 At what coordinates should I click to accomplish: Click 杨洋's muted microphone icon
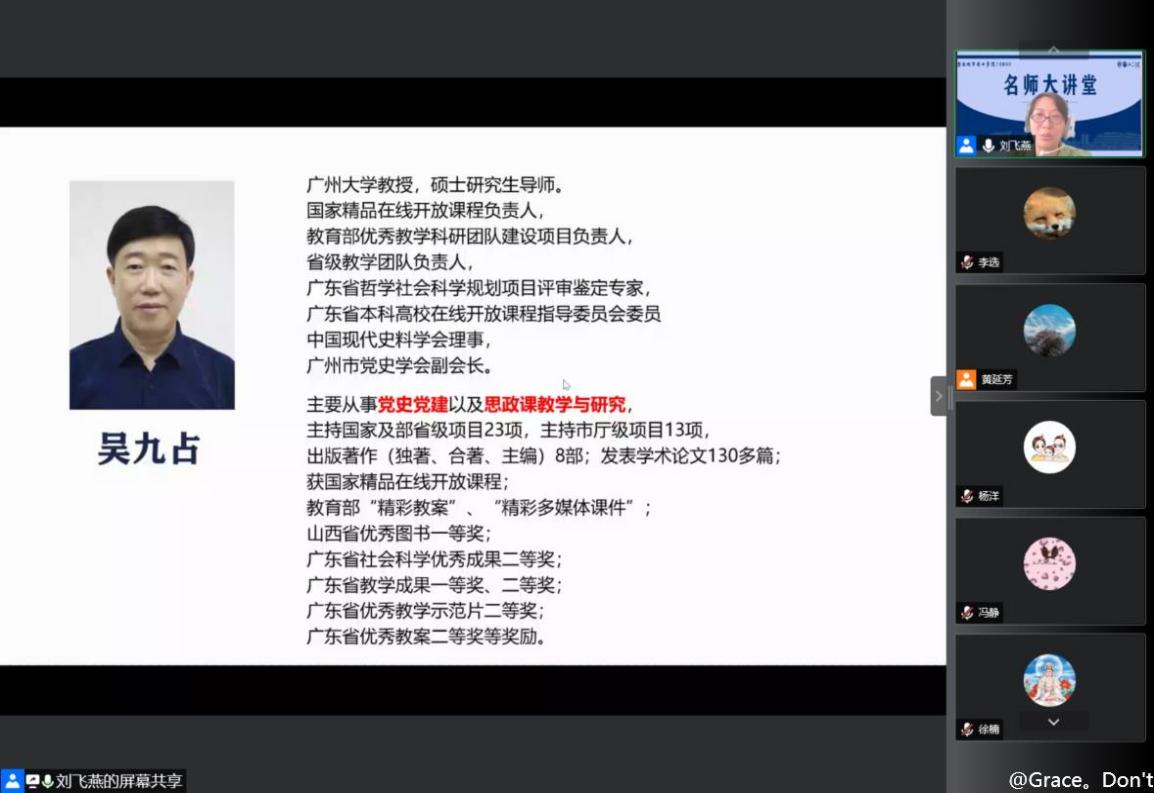click(x=967, y=496)
